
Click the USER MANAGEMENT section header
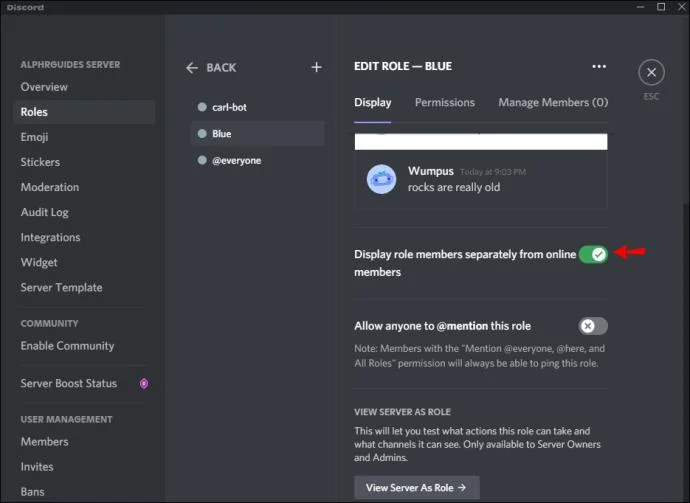coord(66,419)
